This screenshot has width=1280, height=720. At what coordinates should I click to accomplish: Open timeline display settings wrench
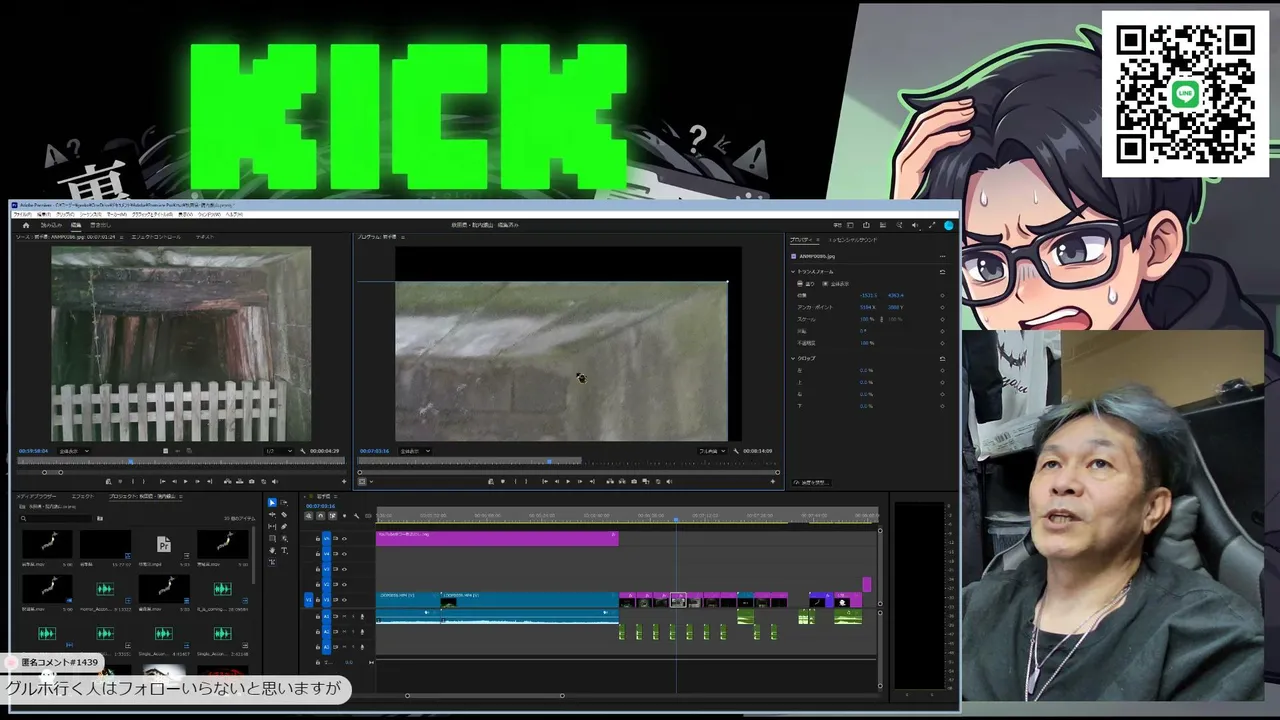357,516
